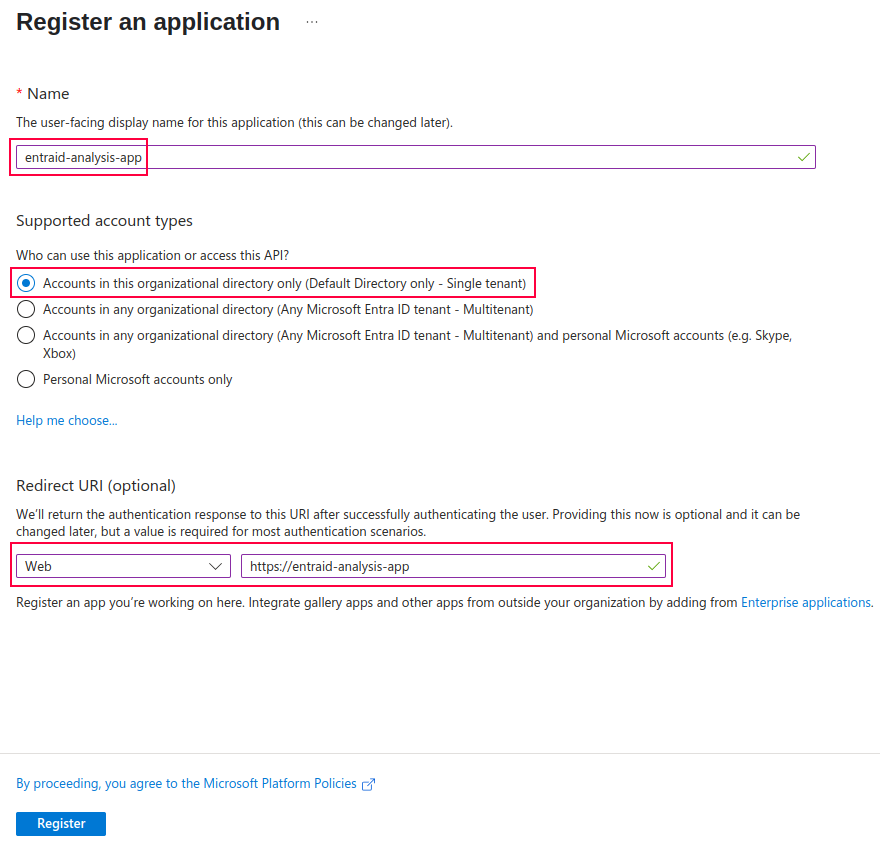Open the Microsoft Platform Policies agreement link

pyautogui.click(x=186, y=783)
